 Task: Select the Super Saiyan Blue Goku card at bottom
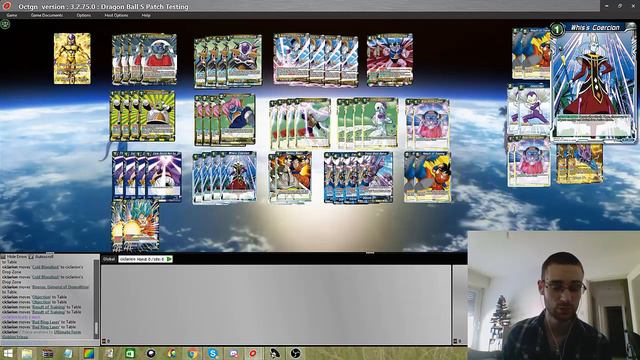coord(136,224)
